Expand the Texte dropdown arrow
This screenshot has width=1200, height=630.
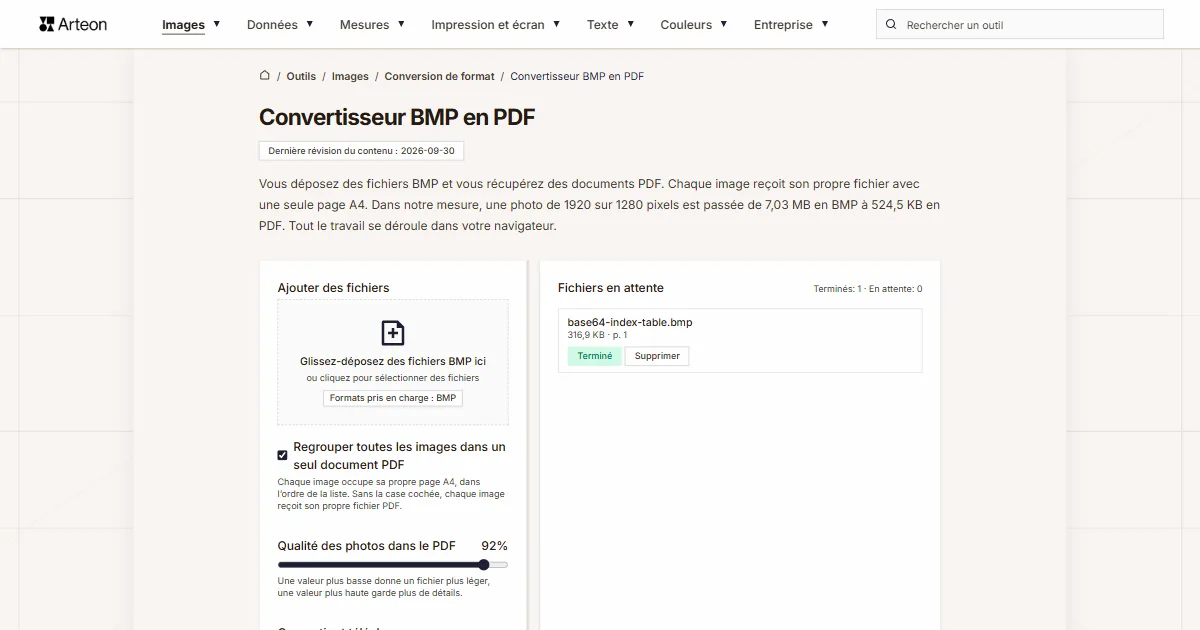[x=631, y=24]
